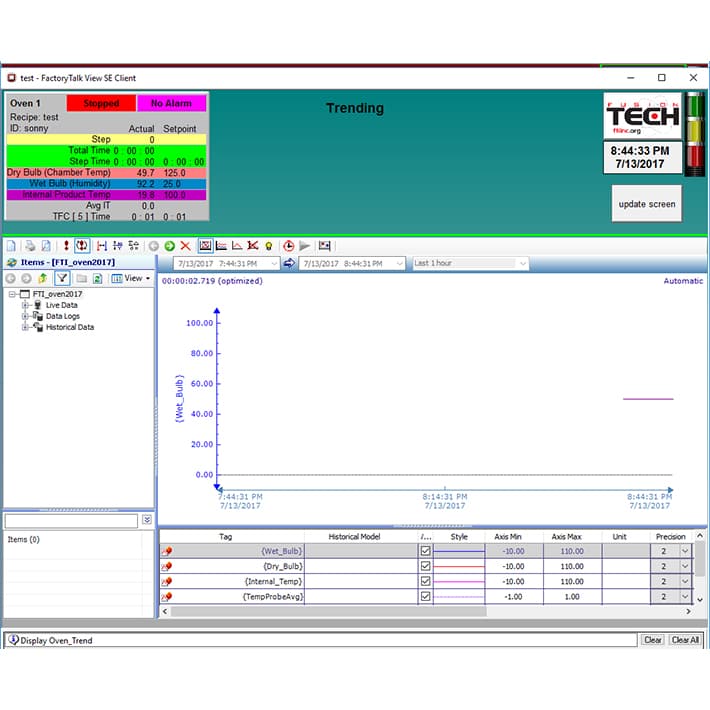Click the stacked line chart icon
This screenshot has width=710, height=710.
point(221,246)
